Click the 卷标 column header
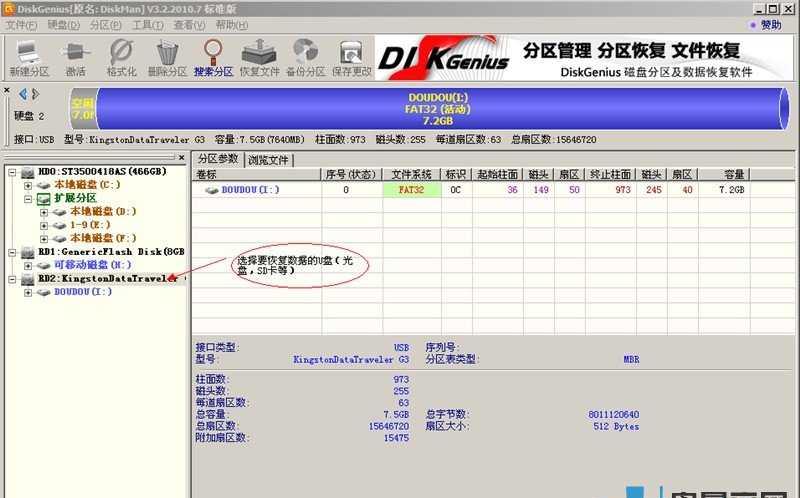Screen dimensions: 800x498 pyautogui.click(x=257, y=175)
